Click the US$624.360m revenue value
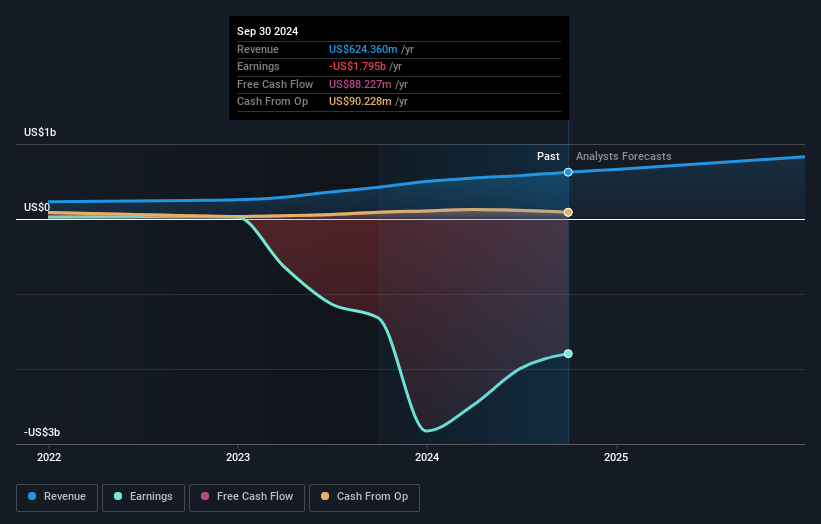The image size is (821, 524). pos(363,49)
